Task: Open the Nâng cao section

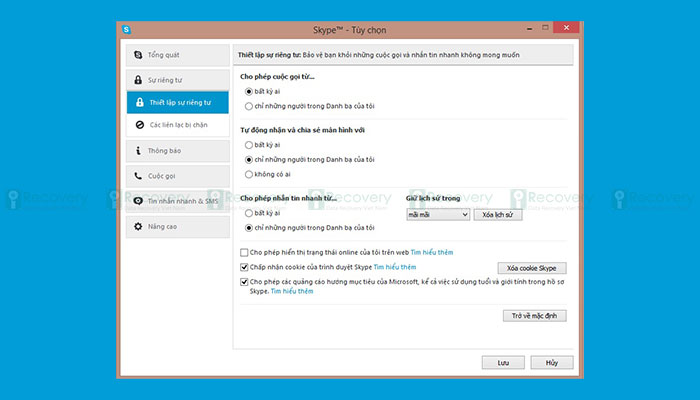Action: click(x=178, y=226)
